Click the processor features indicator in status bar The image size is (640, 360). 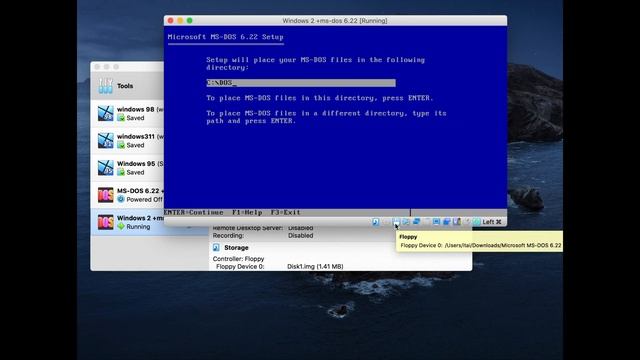(457, 222)
